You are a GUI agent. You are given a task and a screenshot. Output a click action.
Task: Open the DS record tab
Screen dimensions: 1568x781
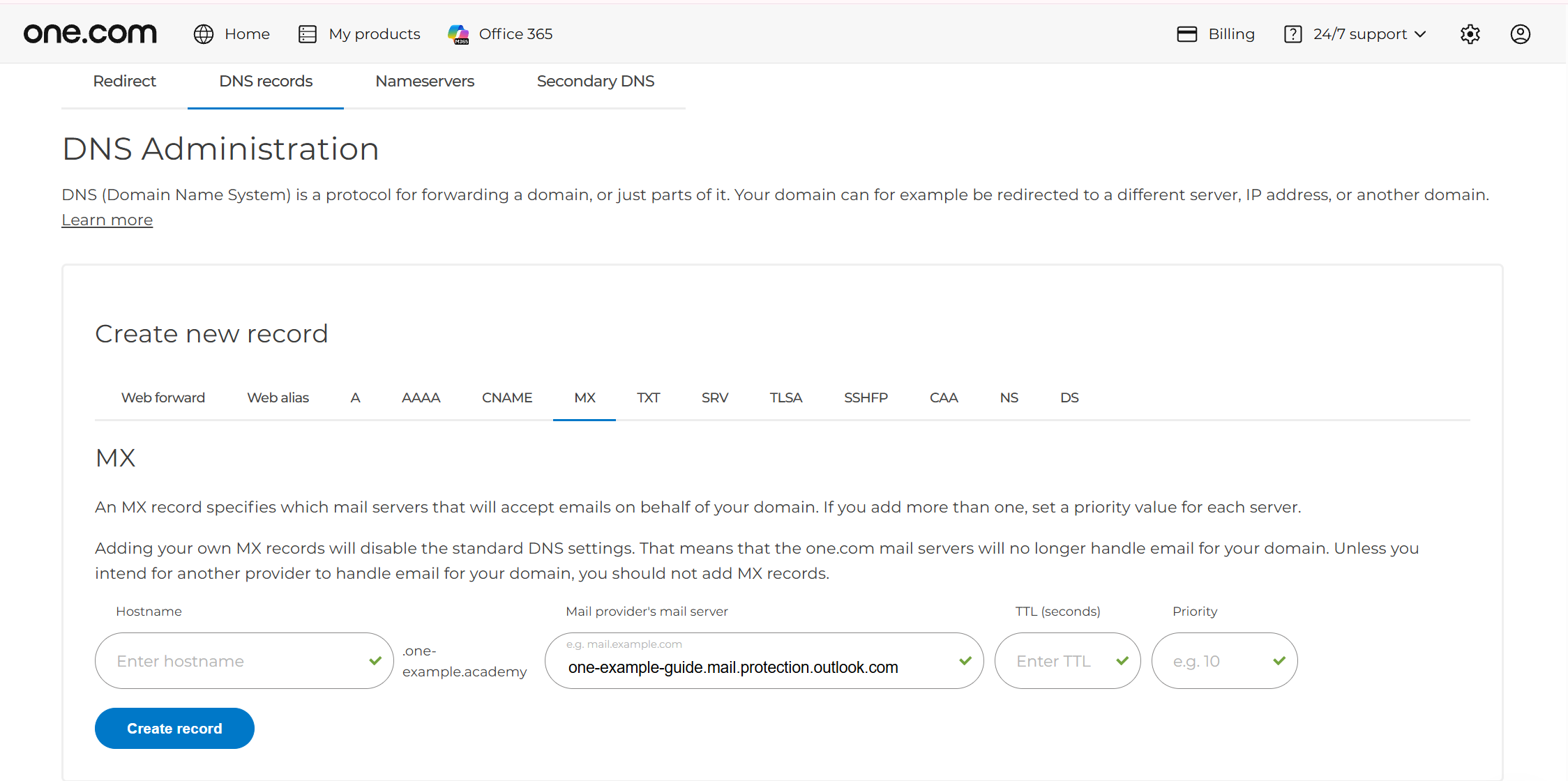(x=1069, y=397)
